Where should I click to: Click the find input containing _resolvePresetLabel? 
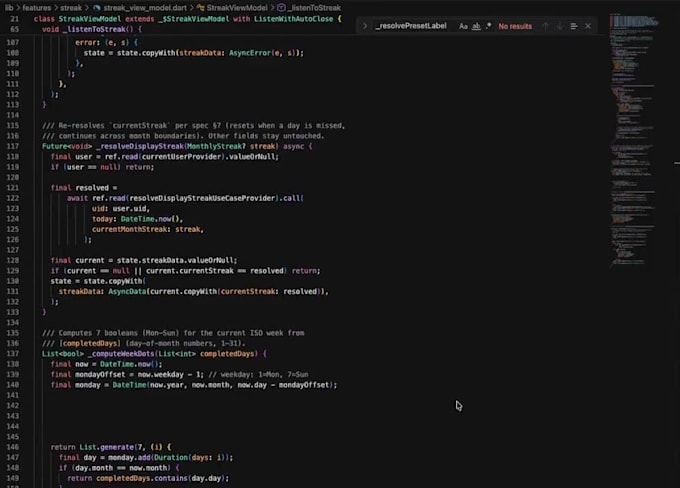click(411, 26)
